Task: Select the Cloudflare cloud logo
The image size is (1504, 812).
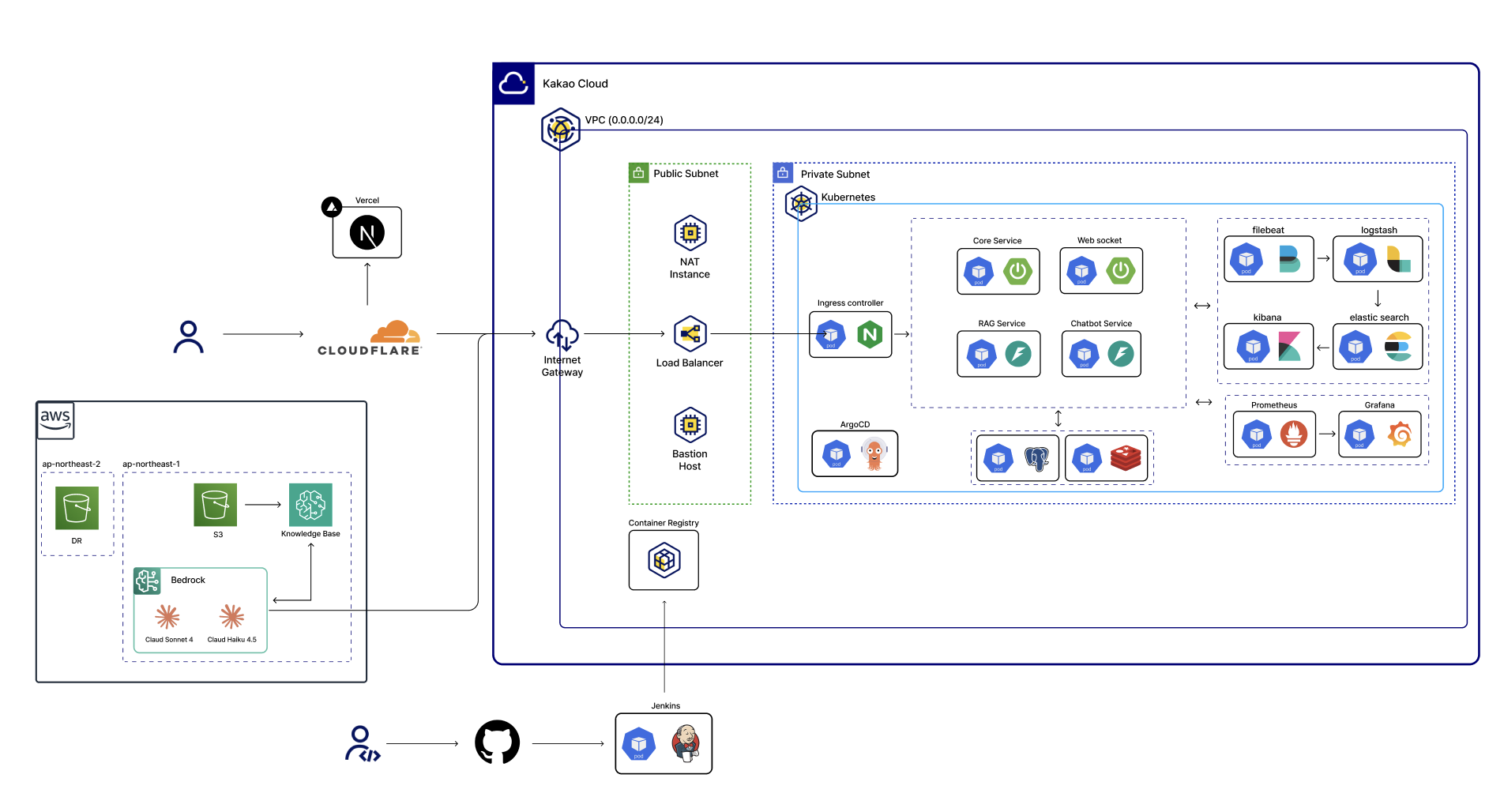Action: (x=395, y=331)
